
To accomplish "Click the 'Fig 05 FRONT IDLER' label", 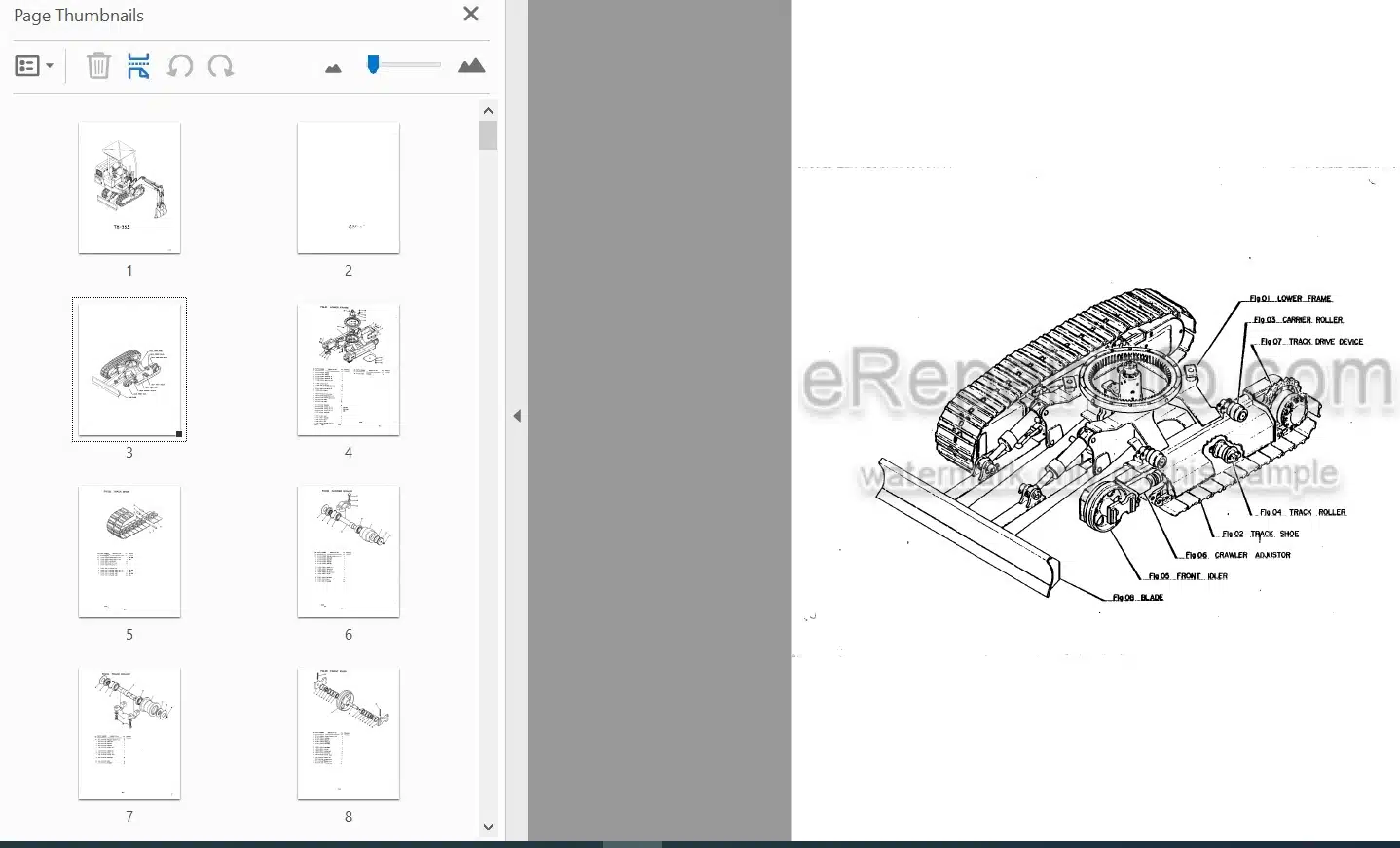I will pyautogui.click(x=1188, y=576).
